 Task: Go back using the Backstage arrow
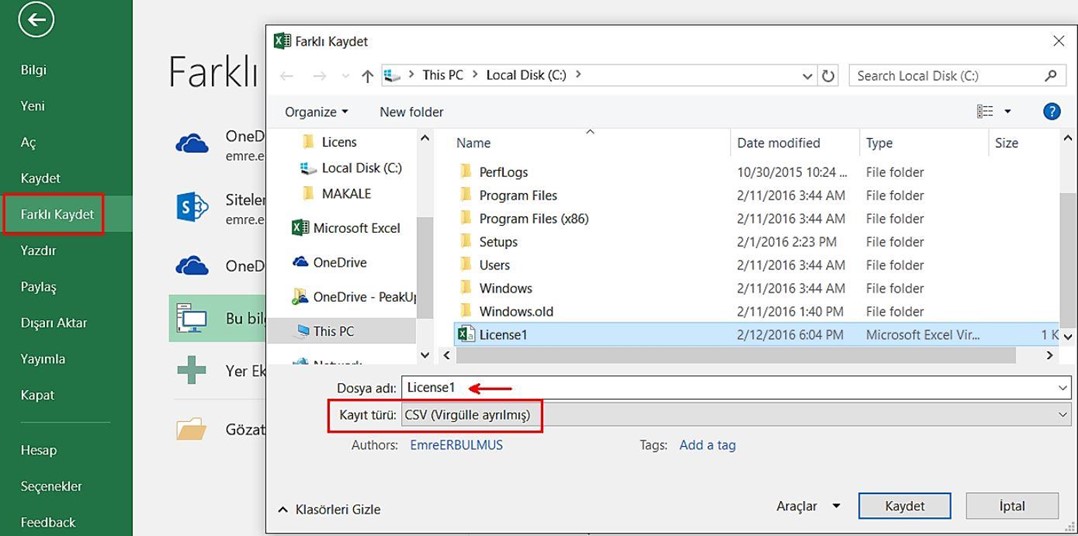coord(36,21)
